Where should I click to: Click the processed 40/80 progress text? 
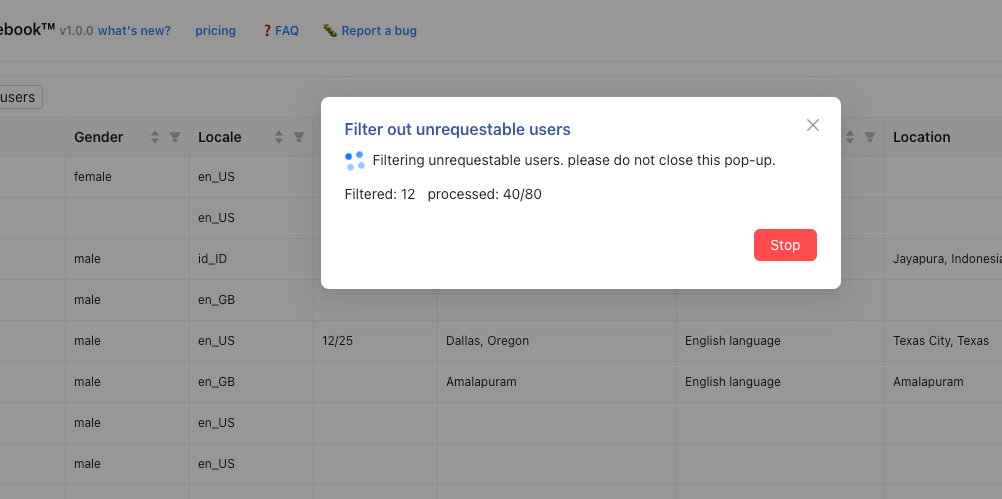(x=484, y=194)
